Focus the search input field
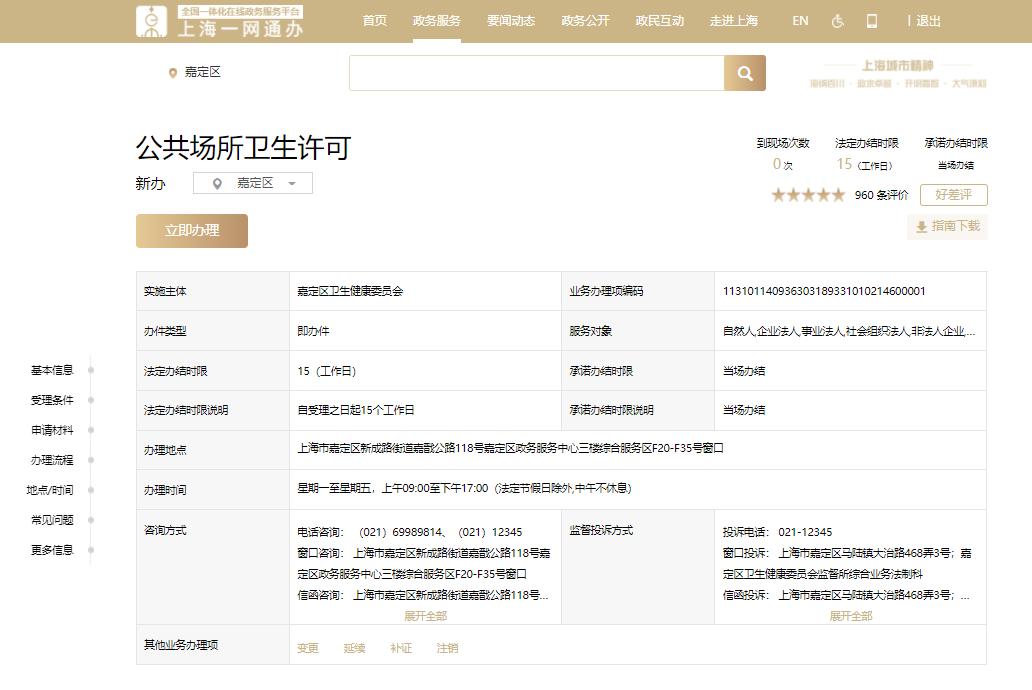This screenshot has width=1032, height=690. click(536, 73)
